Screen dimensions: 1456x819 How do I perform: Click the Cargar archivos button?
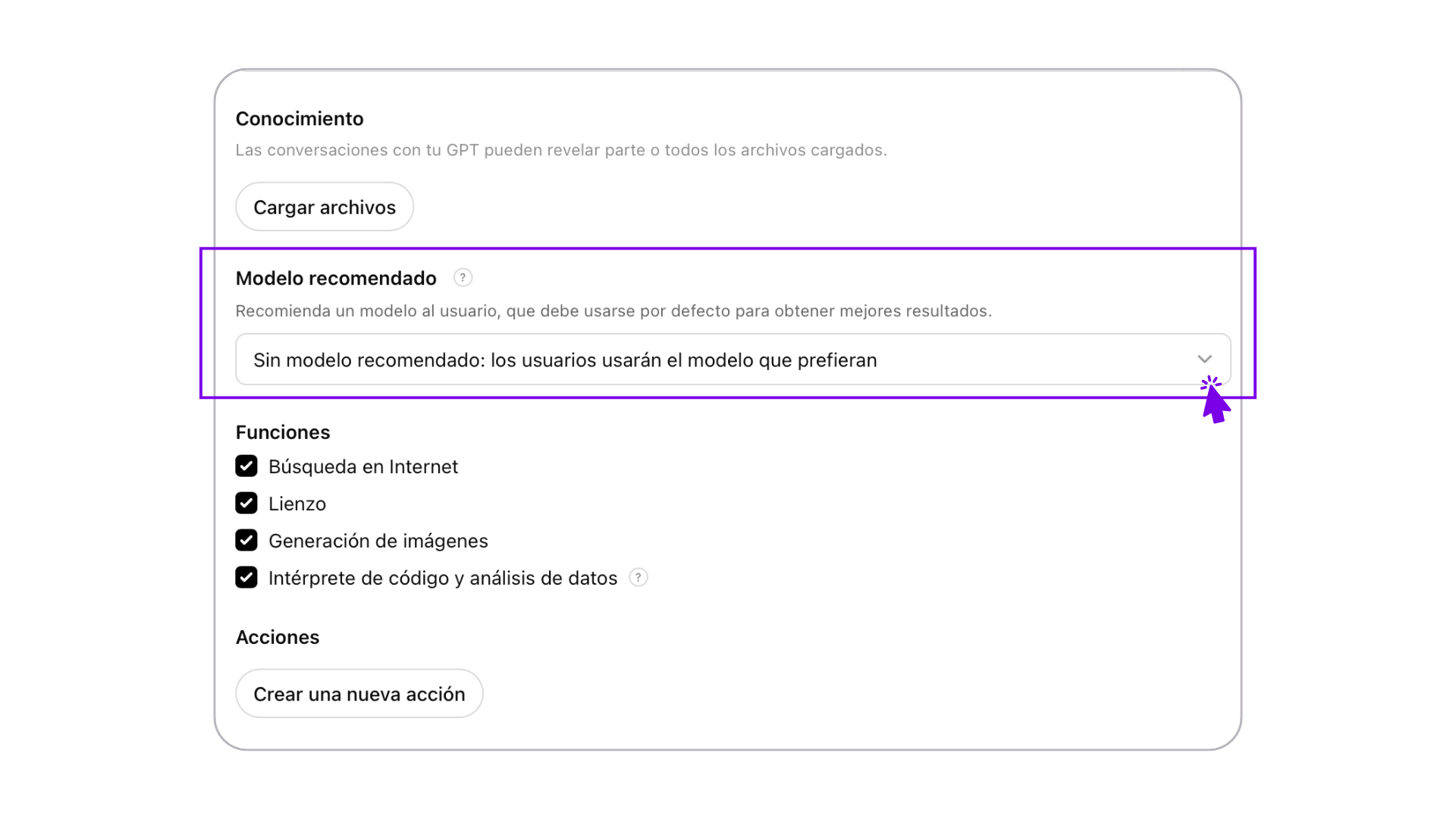(x=325, y=207)
